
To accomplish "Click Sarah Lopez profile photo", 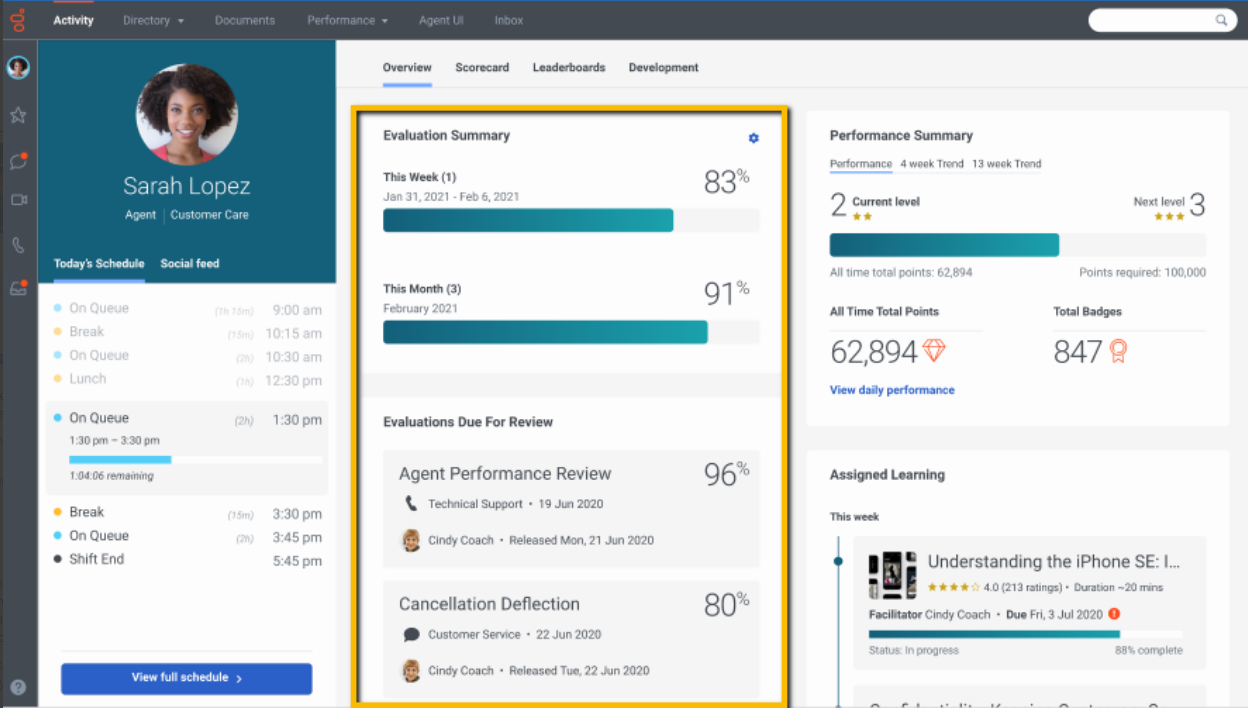I will coord(187,114).
